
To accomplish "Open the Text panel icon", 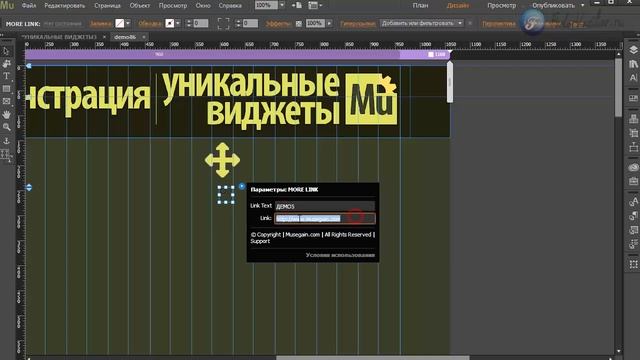I will [633, 78].
